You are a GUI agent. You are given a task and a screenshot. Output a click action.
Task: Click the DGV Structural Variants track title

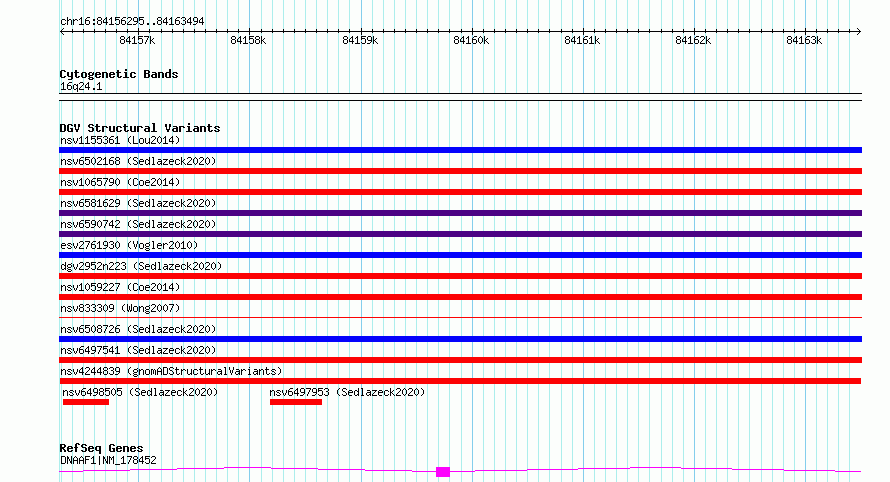pos(140,128)
